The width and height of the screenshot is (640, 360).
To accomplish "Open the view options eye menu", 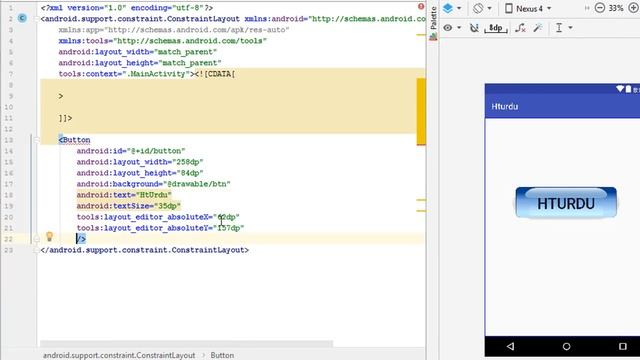I will click(x=448, y=28).
